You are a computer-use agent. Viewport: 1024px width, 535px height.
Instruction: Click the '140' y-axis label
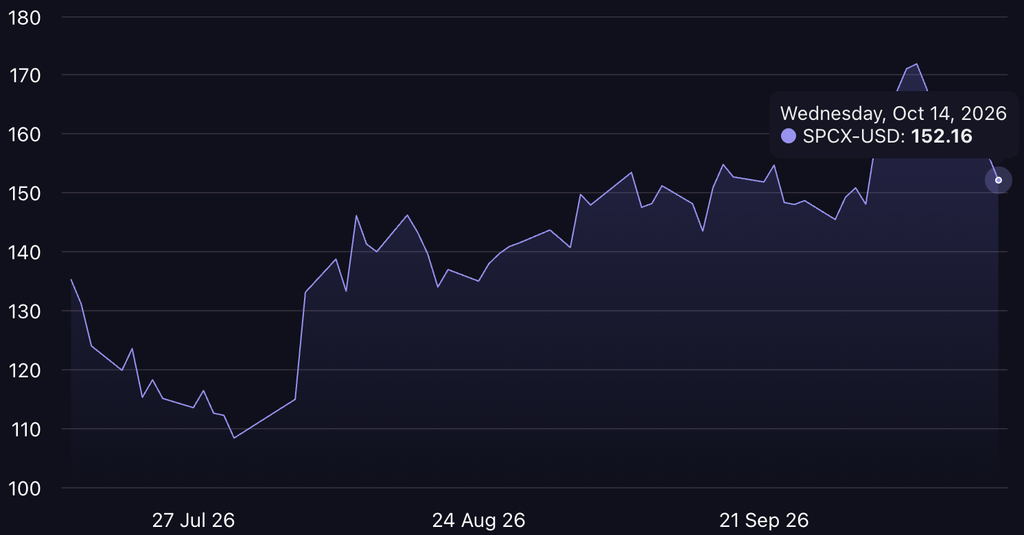click(25, 252)
